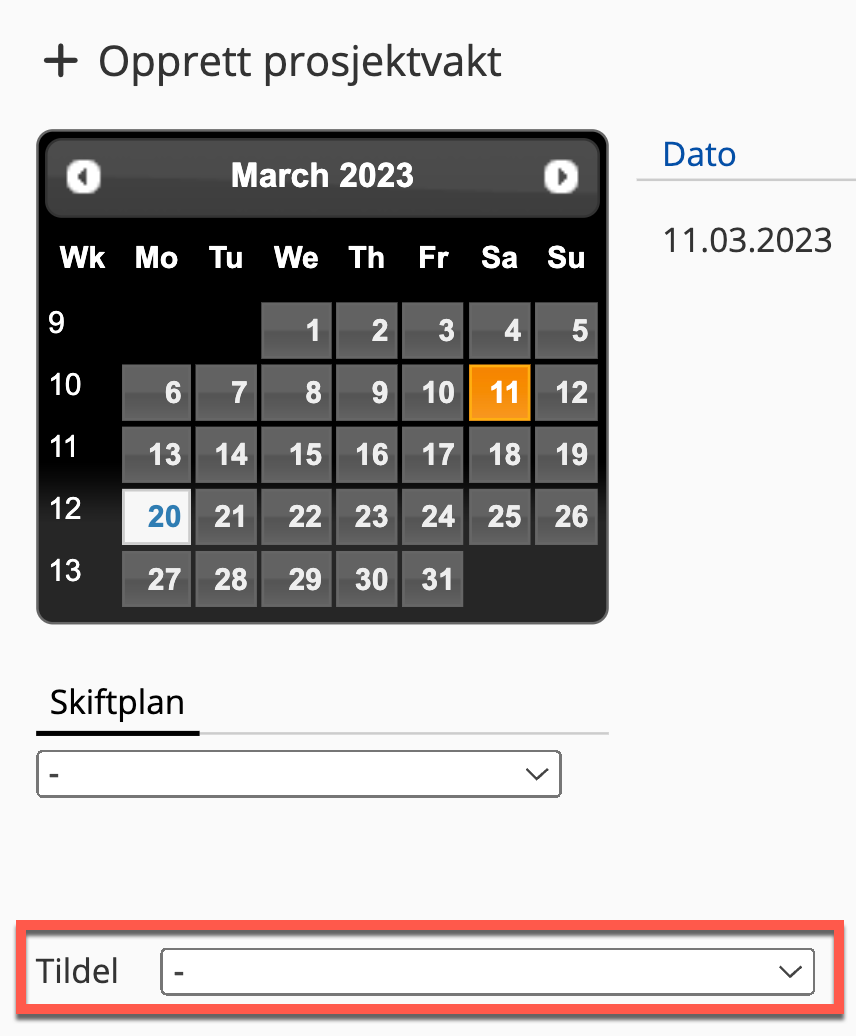The image size is (856, 1036).
Task: Click the Opprett prosjektvakt heading
Action: (299, 62)
